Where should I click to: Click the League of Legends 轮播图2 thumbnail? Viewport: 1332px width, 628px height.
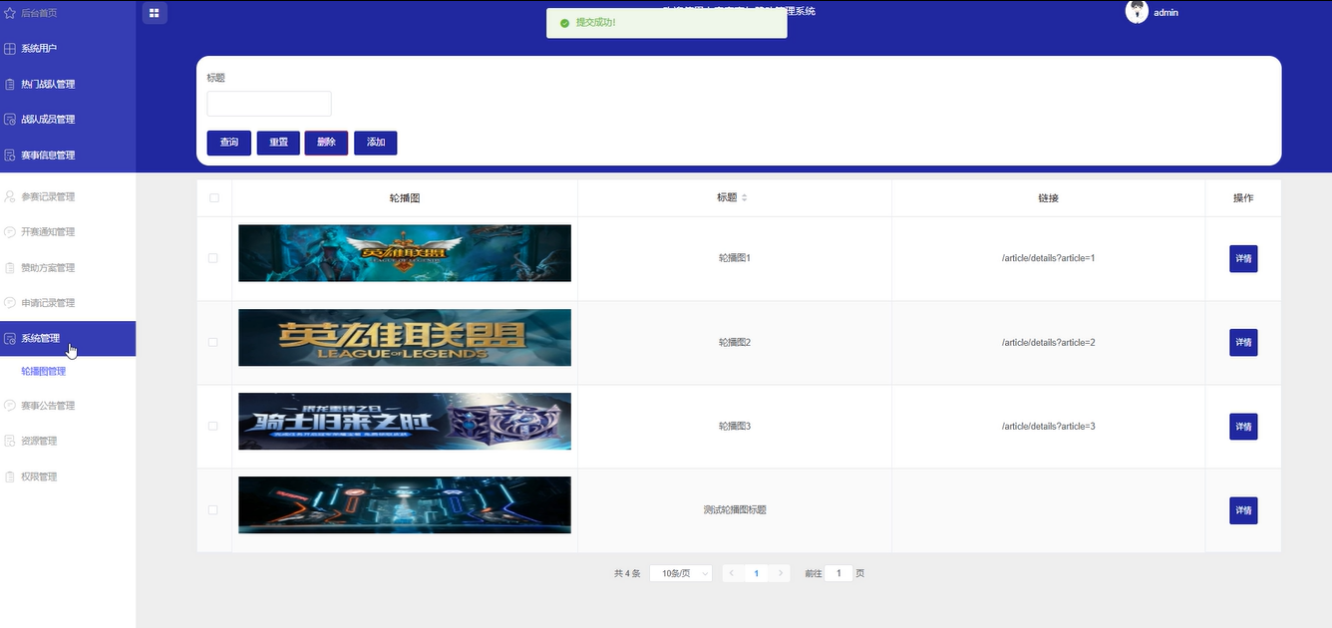(404, 337)
